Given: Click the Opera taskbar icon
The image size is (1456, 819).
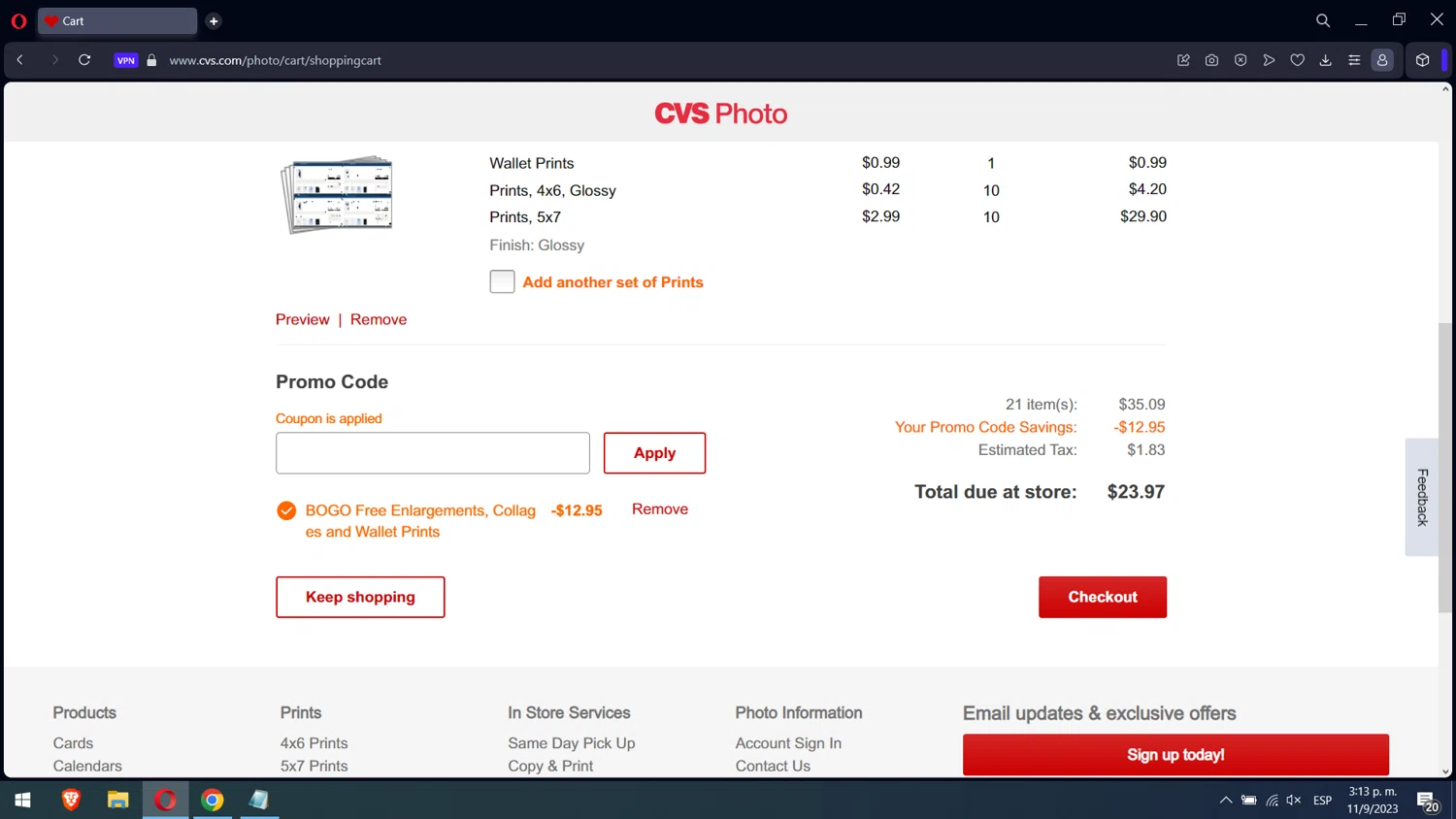Looking at the screenshot, I should pyautogui.click(x=165, y=801).
